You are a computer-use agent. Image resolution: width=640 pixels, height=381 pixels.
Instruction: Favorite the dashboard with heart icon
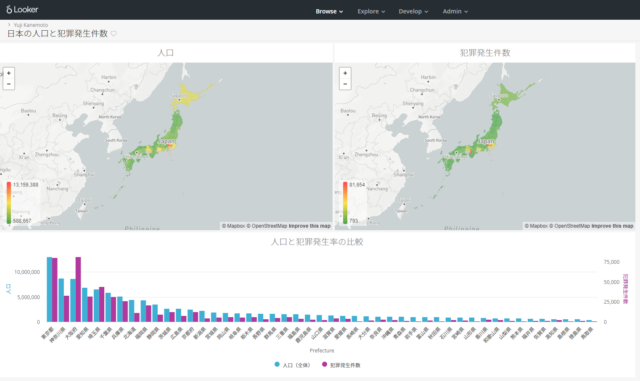pos(114,33)
